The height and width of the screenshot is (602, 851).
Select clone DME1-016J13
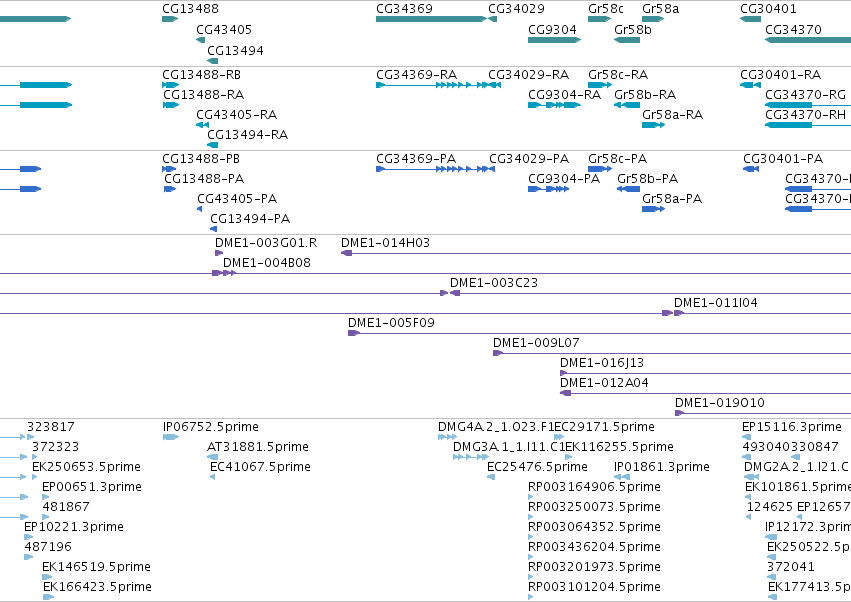pos(602,363)
